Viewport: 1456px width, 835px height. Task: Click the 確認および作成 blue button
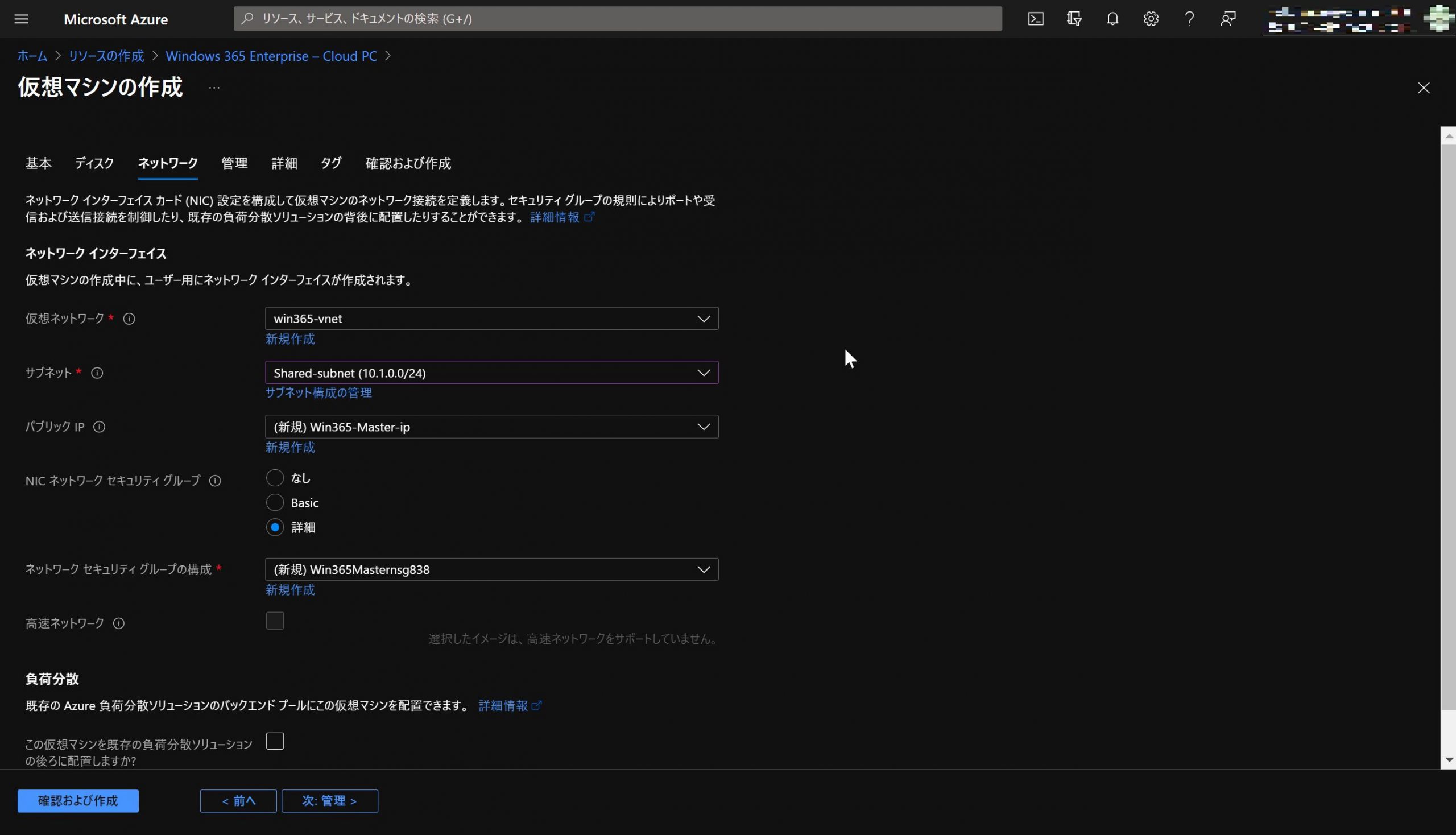tap(78, 801)
